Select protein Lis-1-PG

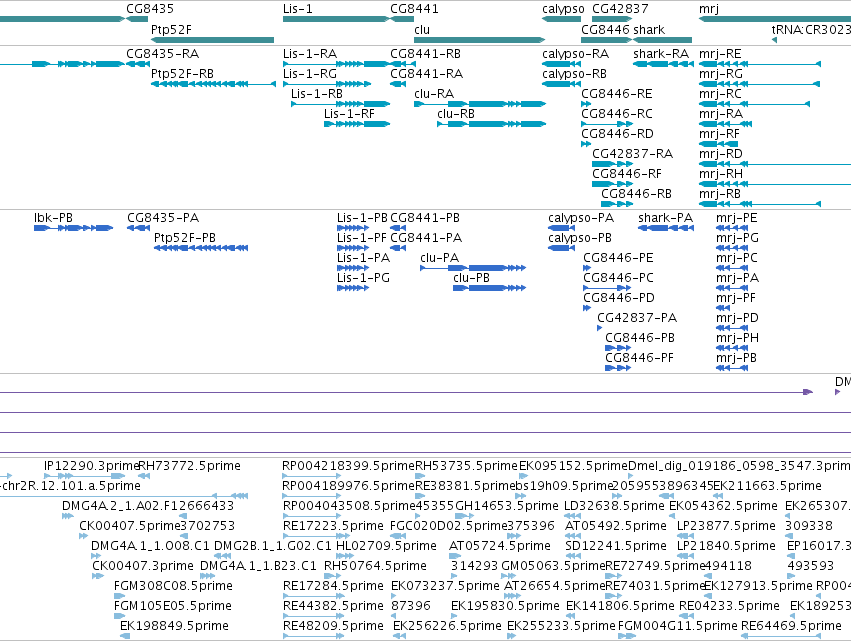(363, 277)
